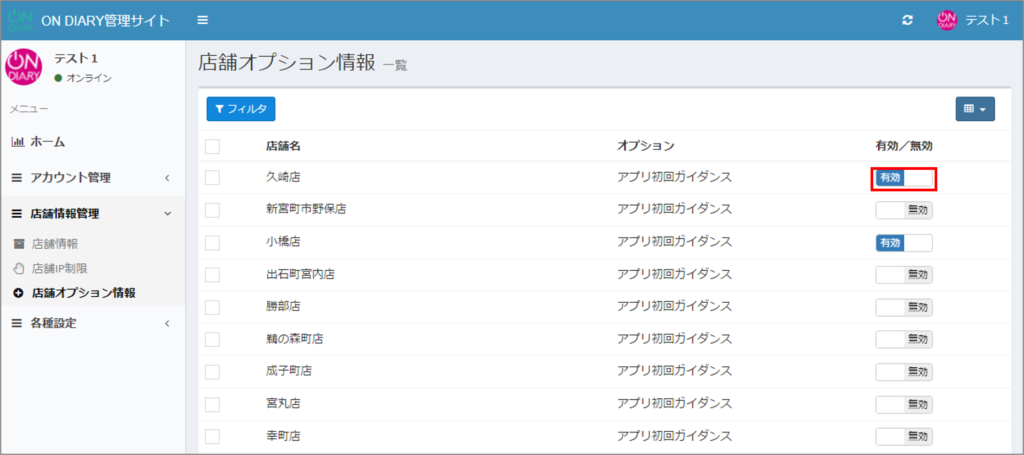Enable the 出石町宮内店 option toggle
This screenshot has width=1024, height=455.
pyautogui.click(x=904, y=275)
